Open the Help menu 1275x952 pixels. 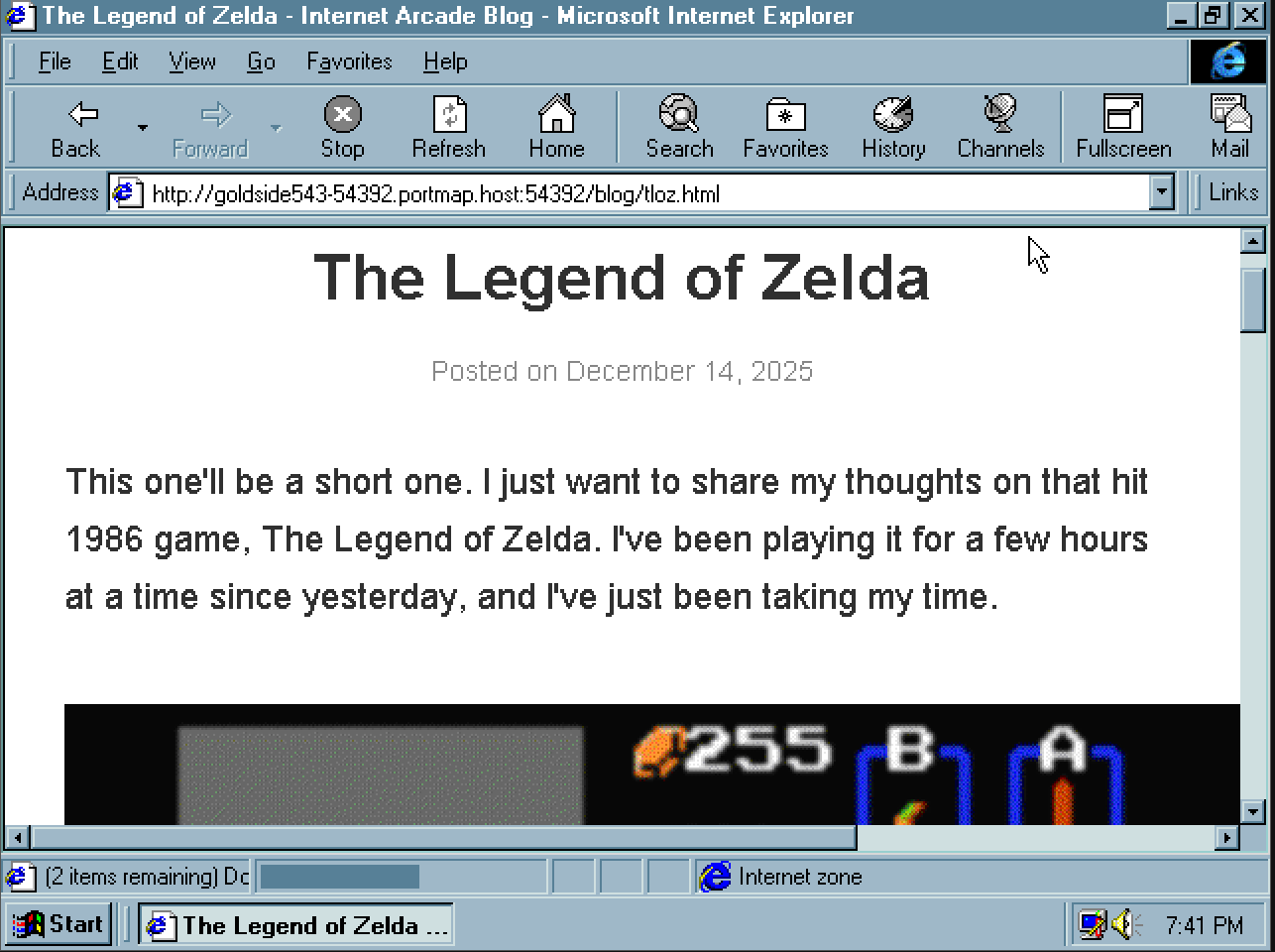tap(445, 61)
